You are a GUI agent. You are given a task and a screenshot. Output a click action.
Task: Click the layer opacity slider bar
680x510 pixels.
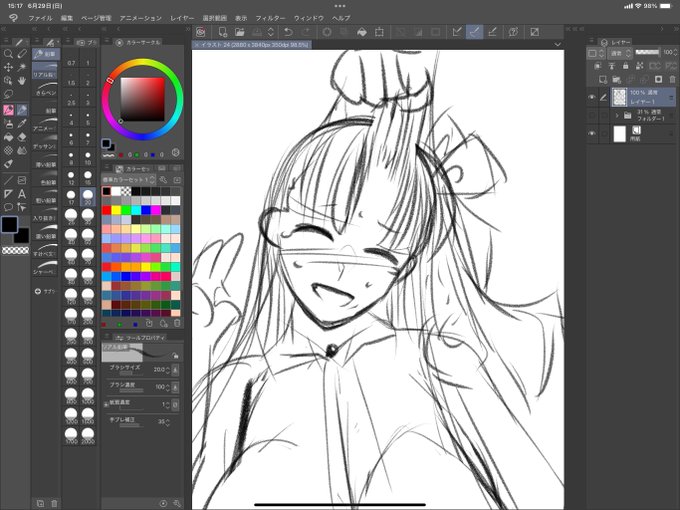tap(647, 52)
